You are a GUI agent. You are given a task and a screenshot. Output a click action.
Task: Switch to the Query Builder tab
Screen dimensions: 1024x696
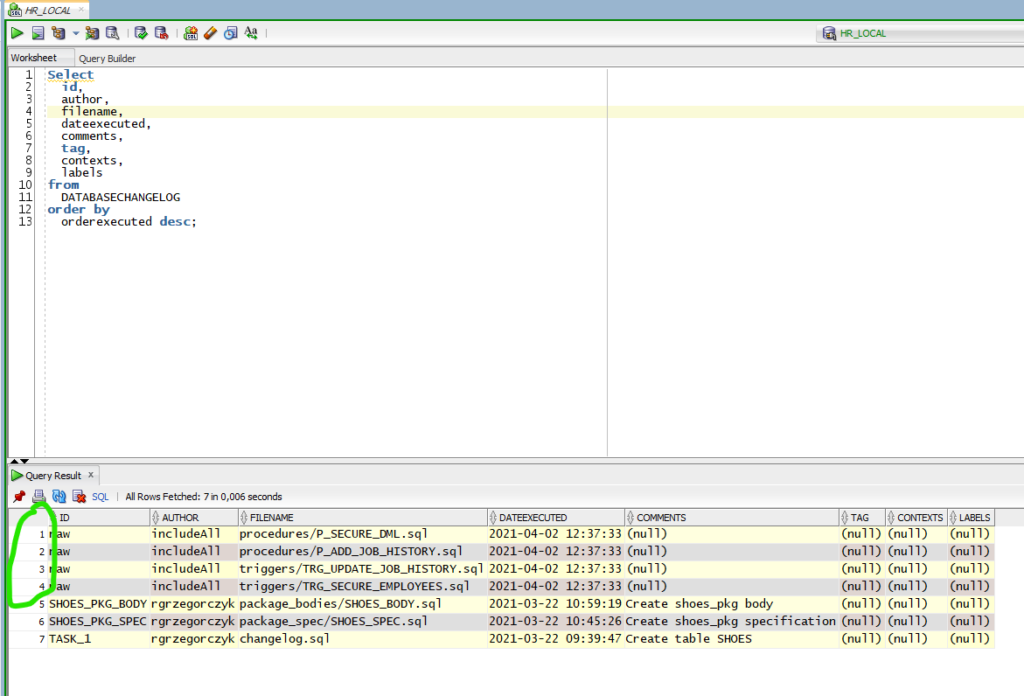(107, 58)
